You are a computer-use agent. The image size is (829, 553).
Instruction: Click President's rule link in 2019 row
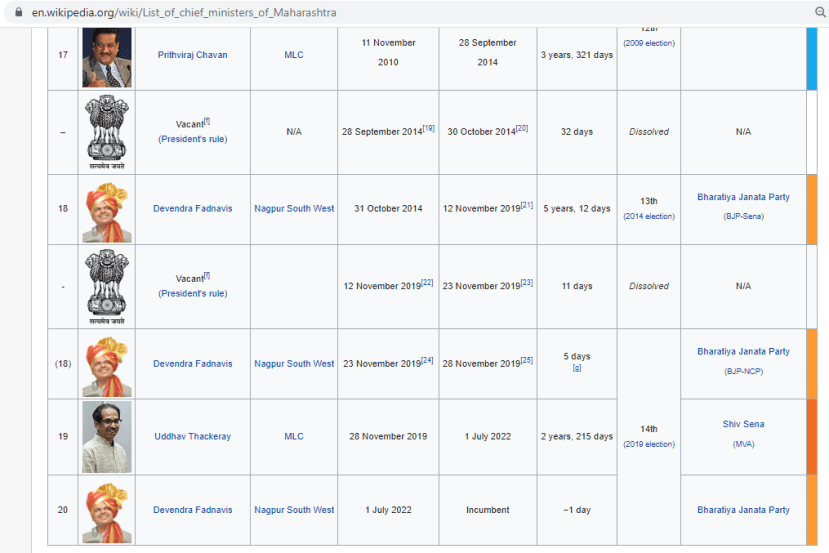(x=192, y=294)
